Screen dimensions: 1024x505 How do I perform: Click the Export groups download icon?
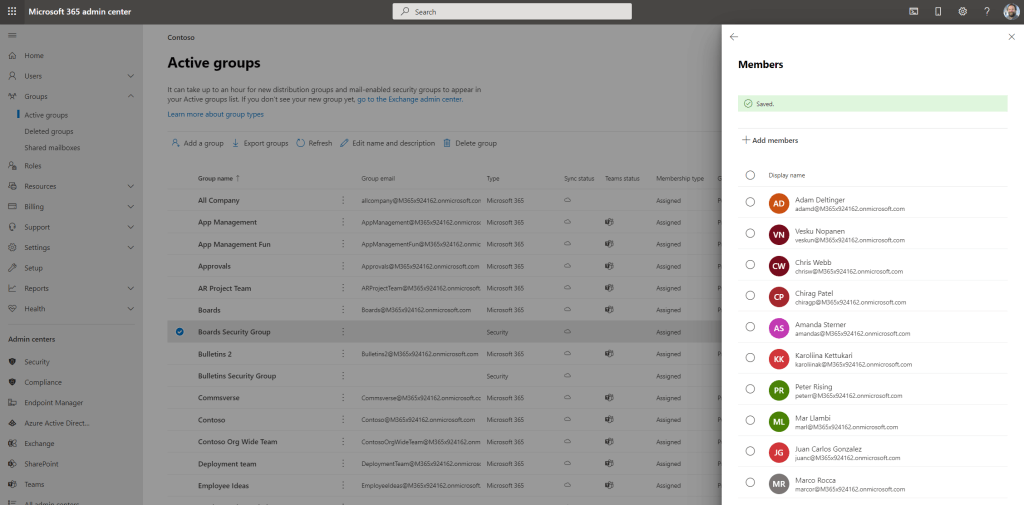click(236, 143)
